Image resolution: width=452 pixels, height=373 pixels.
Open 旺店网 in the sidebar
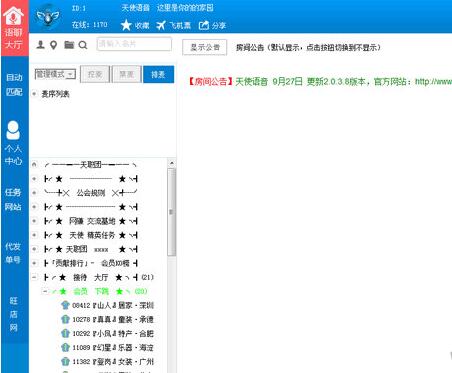pos(13,314)
